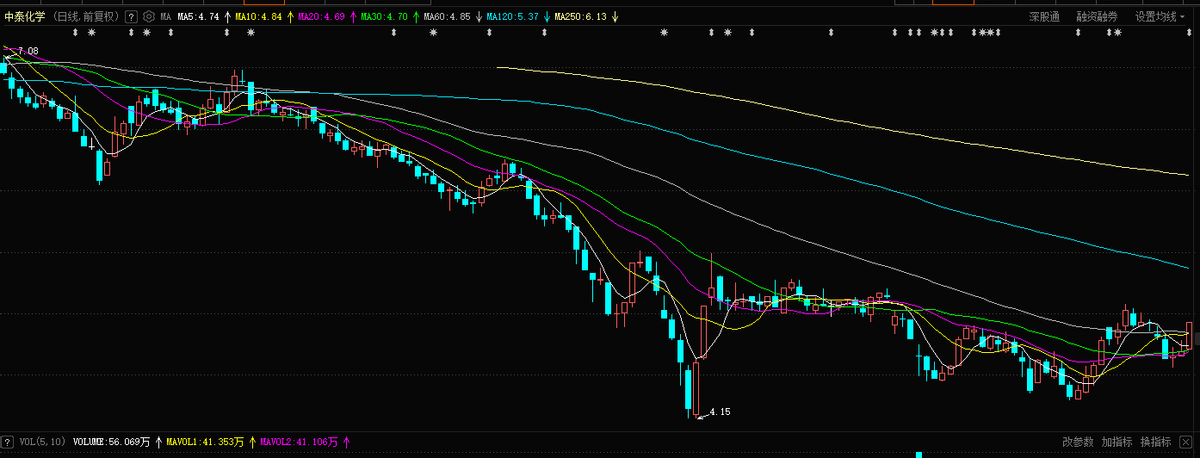Select the 深股通 tab
The width and height of the screenshot is (1200, 458).
(1044, 17)
